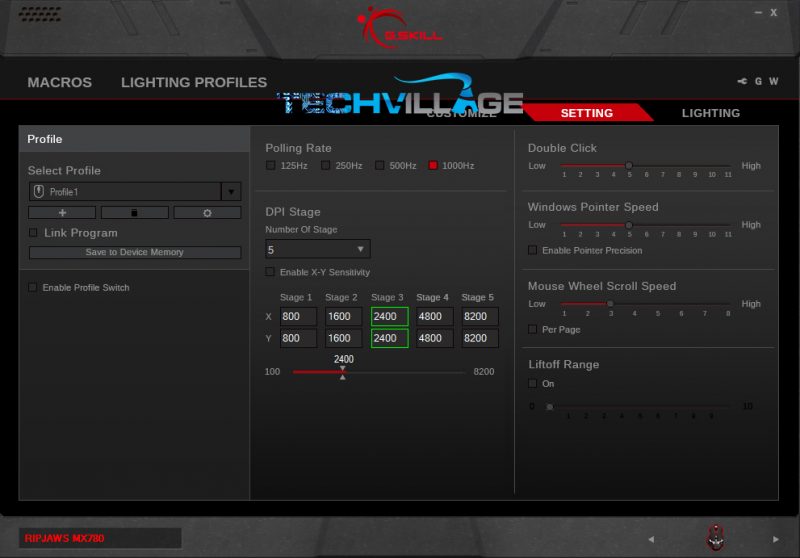Edit Stage 3 Y DPI field

pyautogui.click(x=390, y=338)
